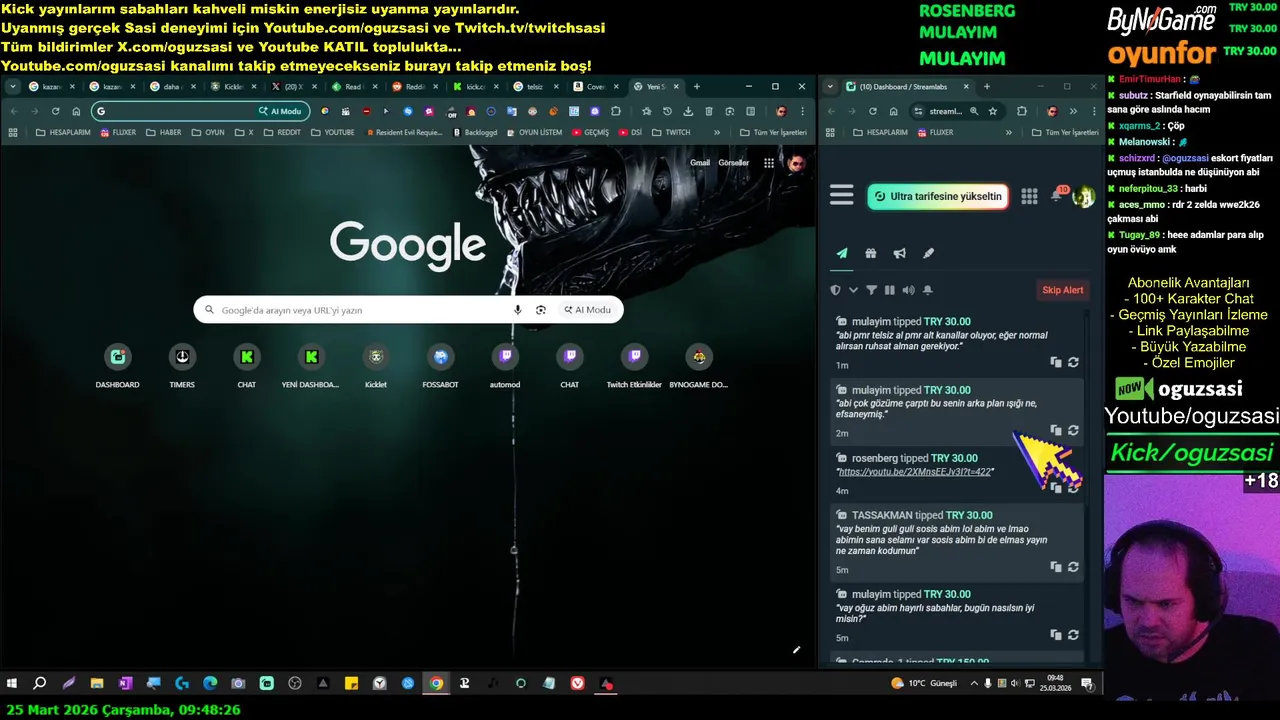Open taskbar search magnifier
This screenshot has width=1280, height=720.
tap(40, 684)
